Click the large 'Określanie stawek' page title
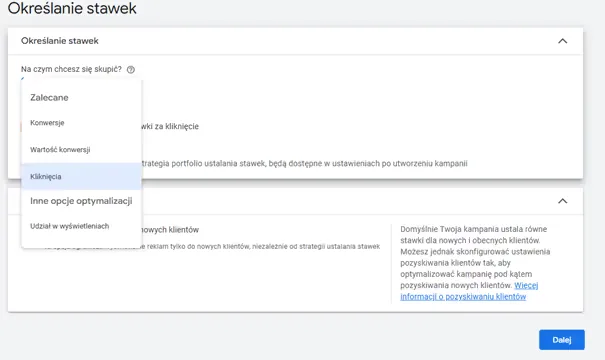605x360 pixels. (x=72, y=8)
